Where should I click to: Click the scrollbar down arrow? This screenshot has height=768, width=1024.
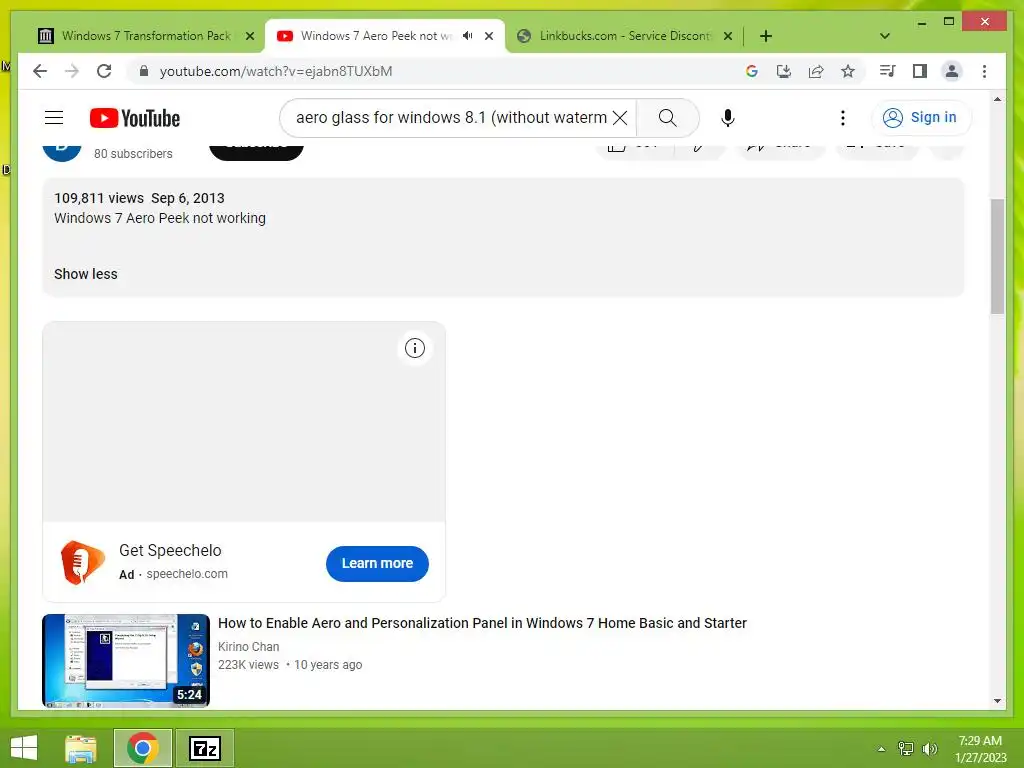(x=997, y=701)
